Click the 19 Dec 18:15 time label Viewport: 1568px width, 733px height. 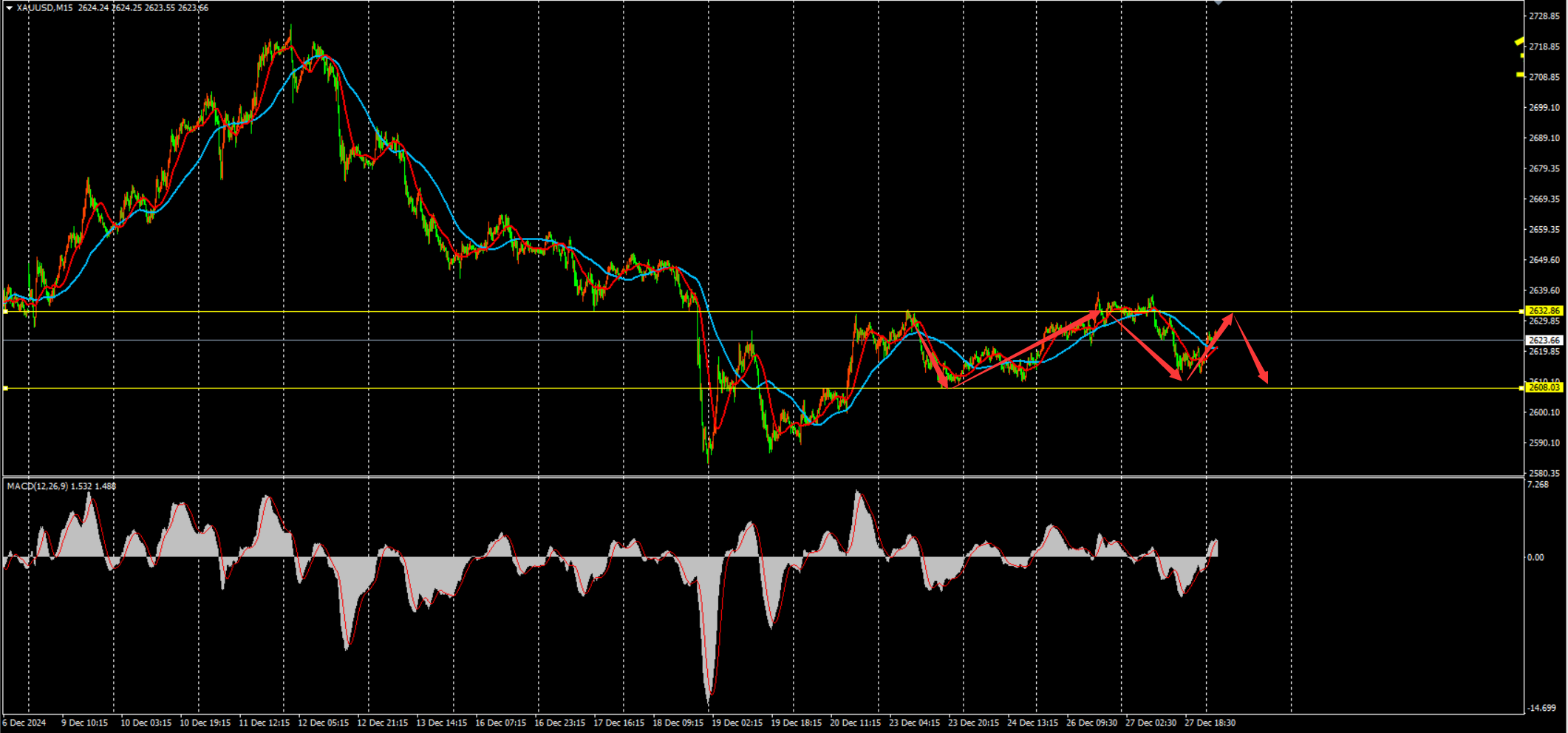pos(796,723)
